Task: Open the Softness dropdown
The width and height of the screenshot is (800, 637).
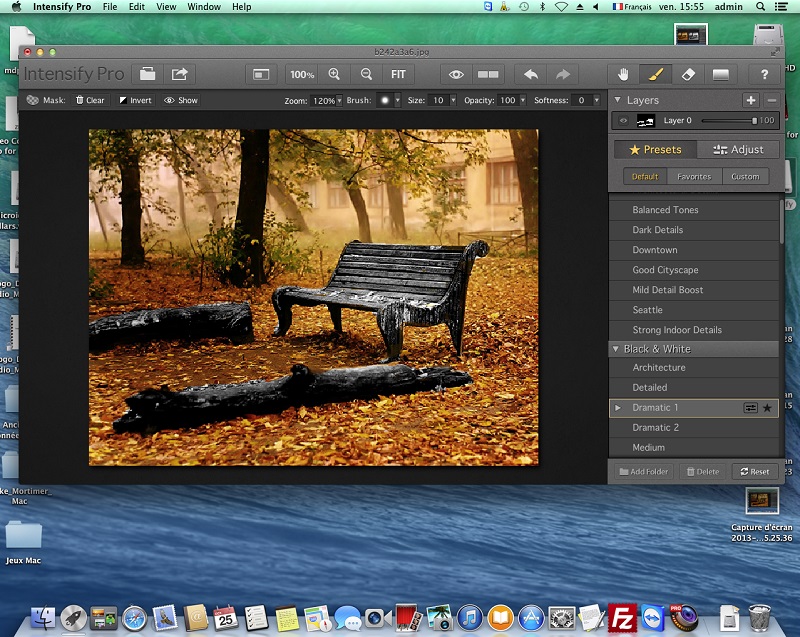Action: (596, 100)
